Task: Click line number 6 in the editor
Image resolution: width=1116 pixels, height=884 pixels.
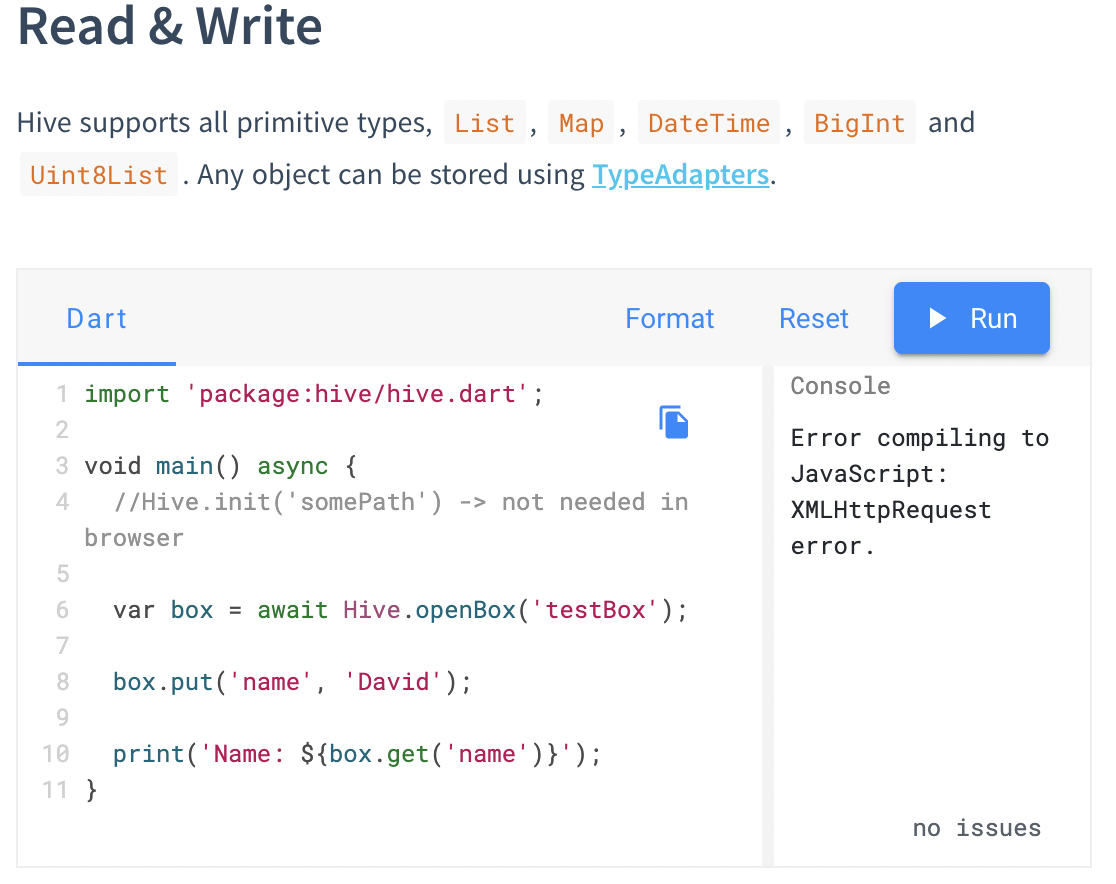Action: 61,610
